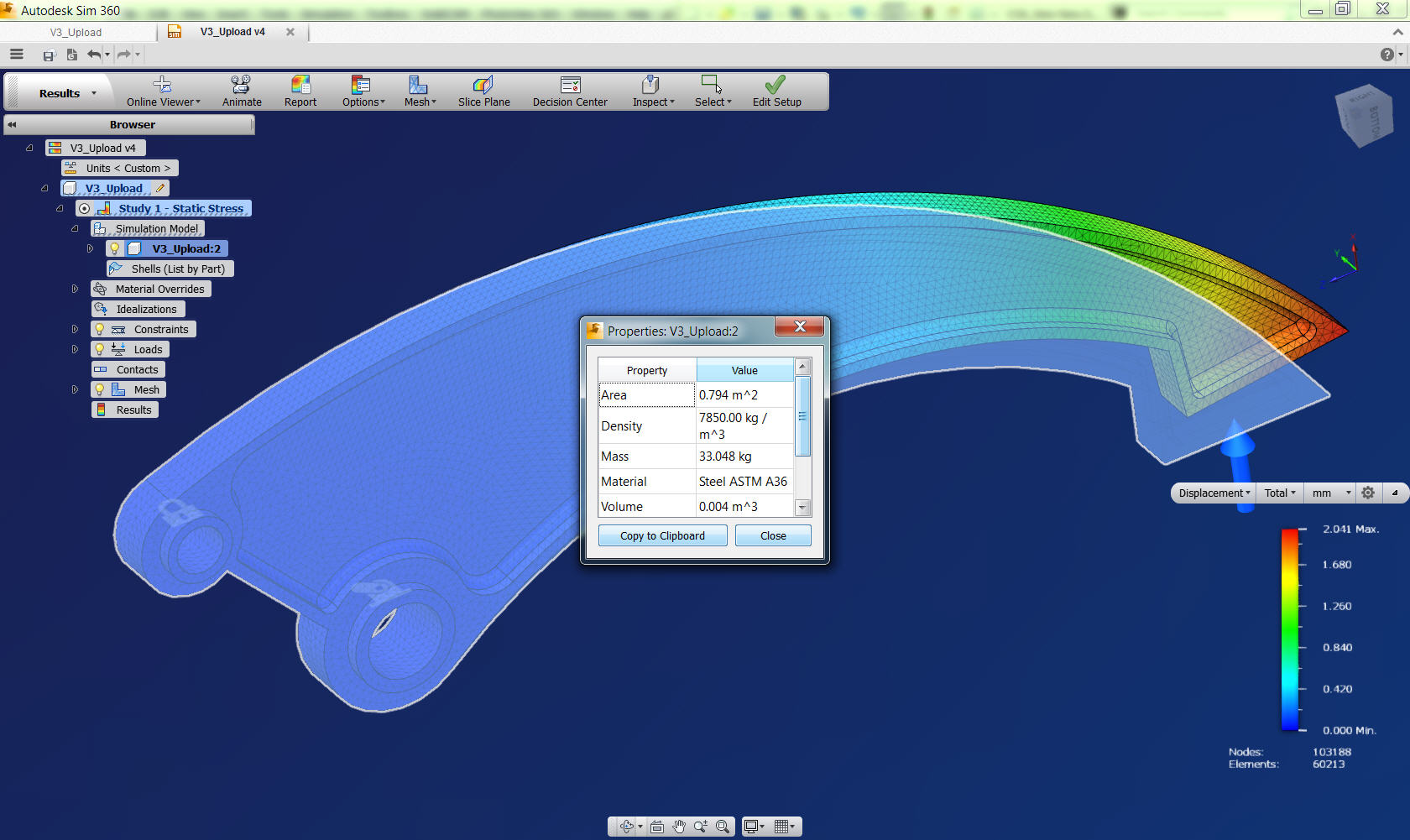This screenshot has width=1410, height=840.
Task: Change the mm units dropdown
Action: [1331, 493]
